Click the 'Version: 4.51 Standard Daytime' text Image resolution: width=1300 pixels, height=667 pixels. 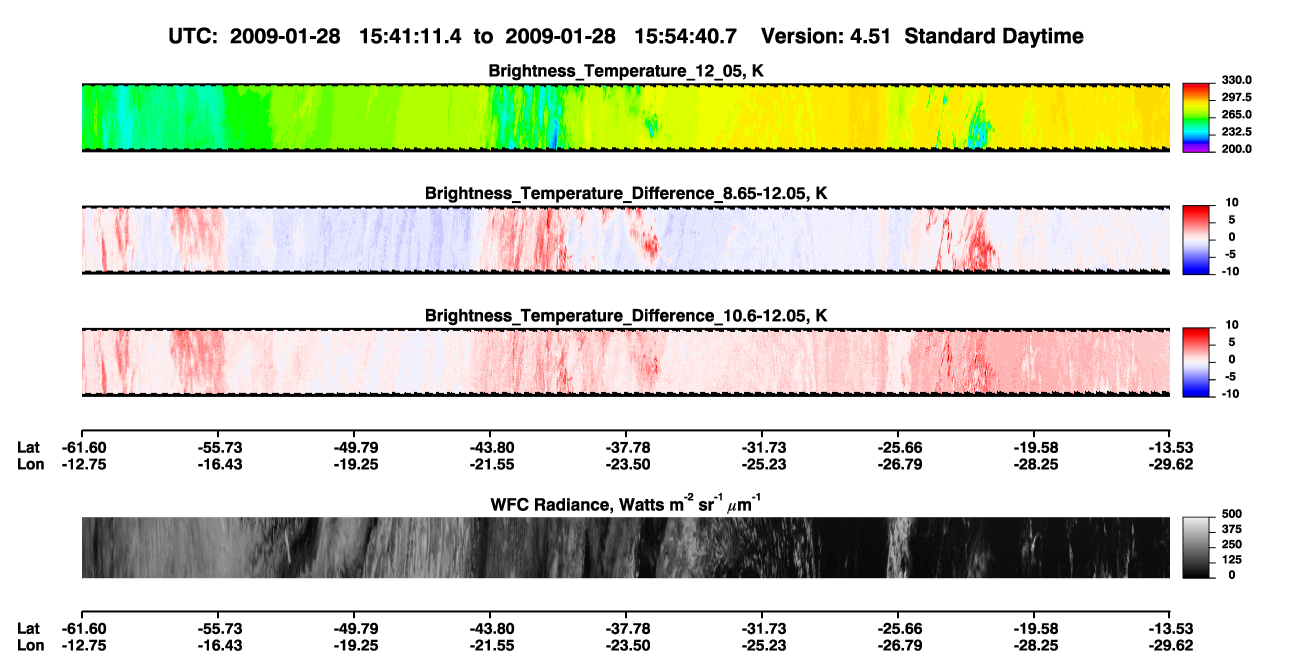(x=922, y=36)
